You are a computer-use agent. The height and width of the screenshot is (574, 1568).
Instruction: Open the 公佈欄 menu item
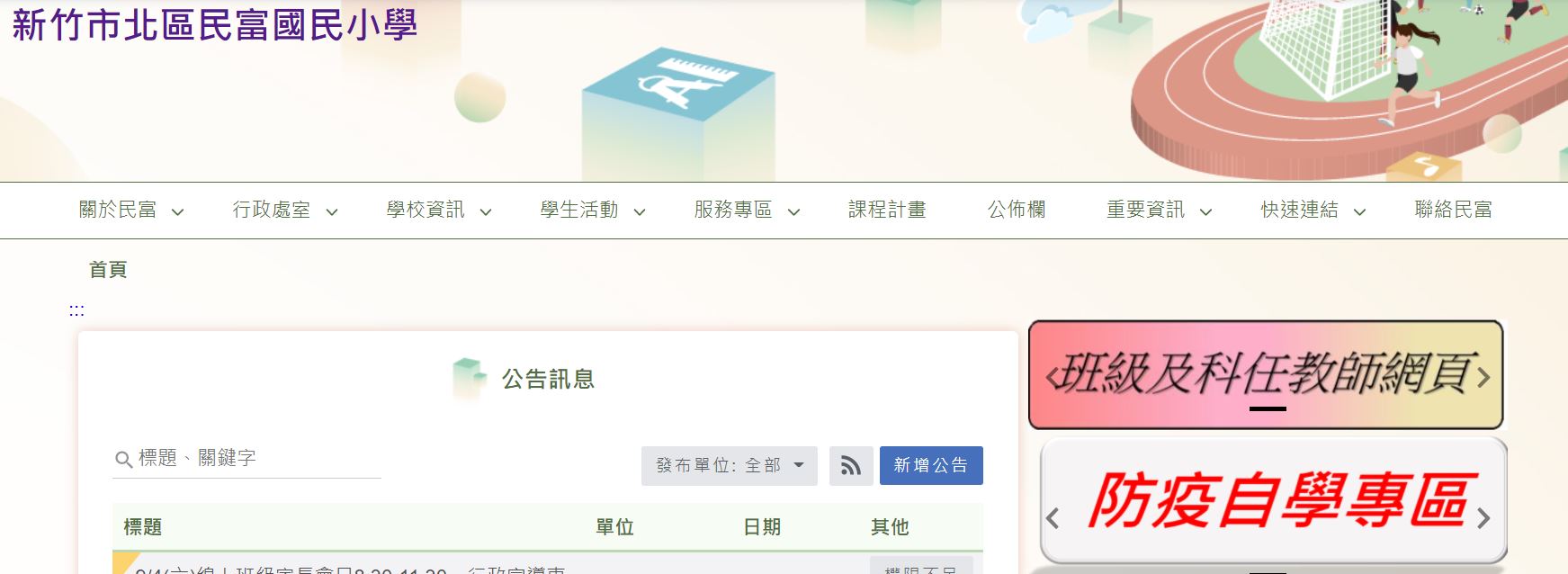[1017, 210]
